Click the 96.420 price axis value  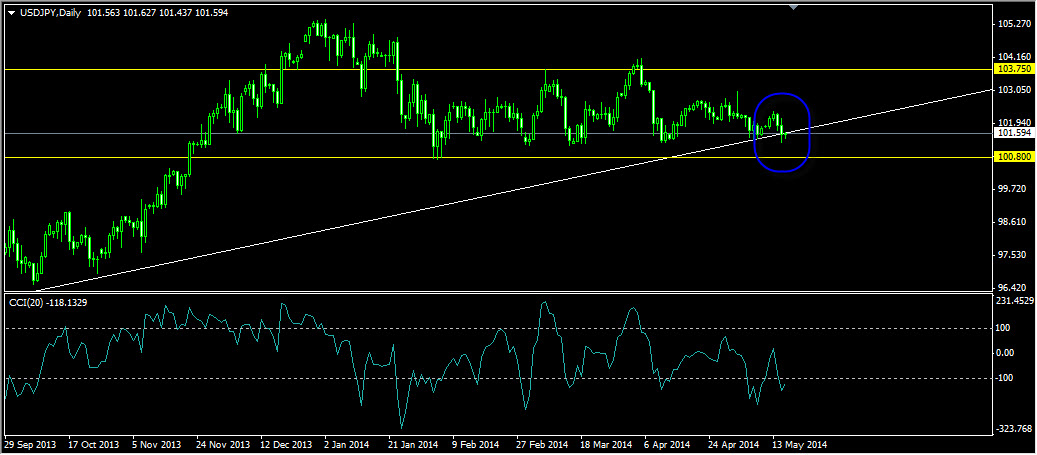1015,288
